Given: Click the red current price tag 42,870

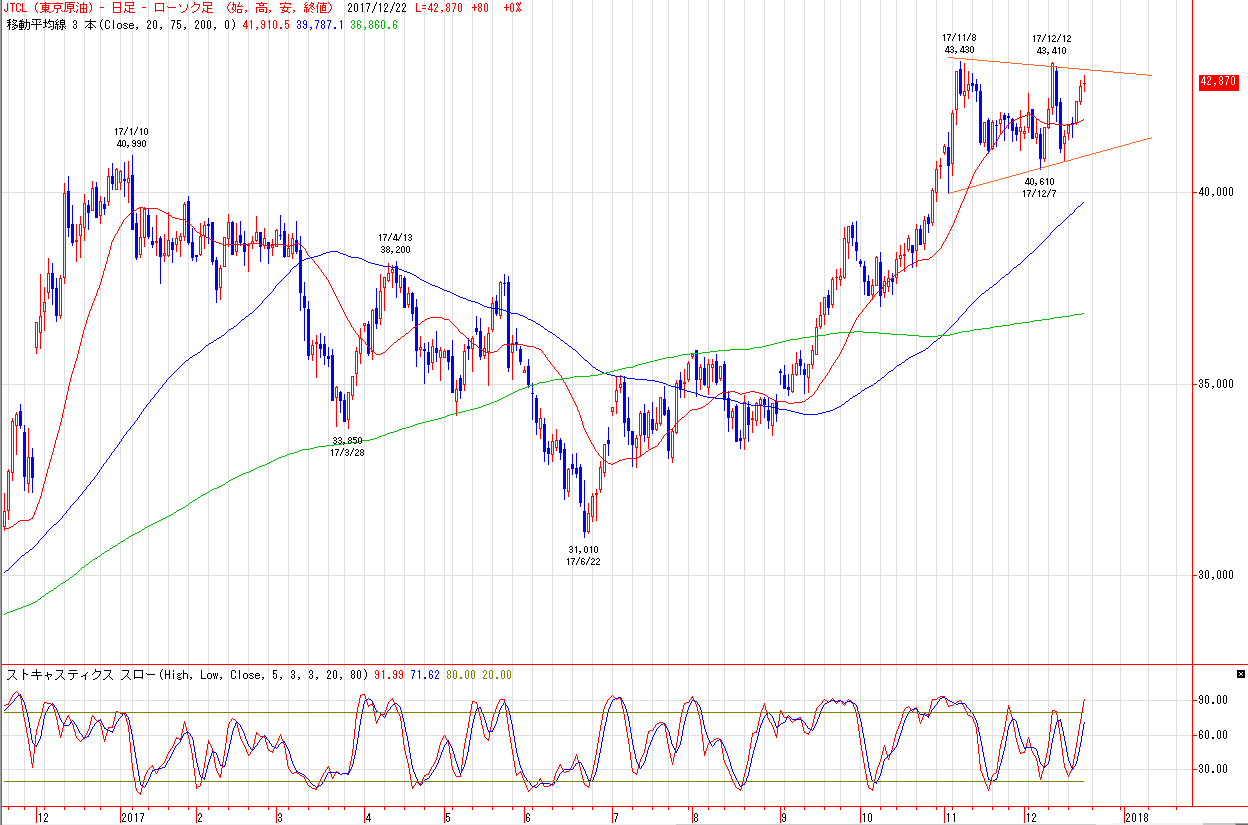Looking at the screenshot, I should (x=1218, y=82).
